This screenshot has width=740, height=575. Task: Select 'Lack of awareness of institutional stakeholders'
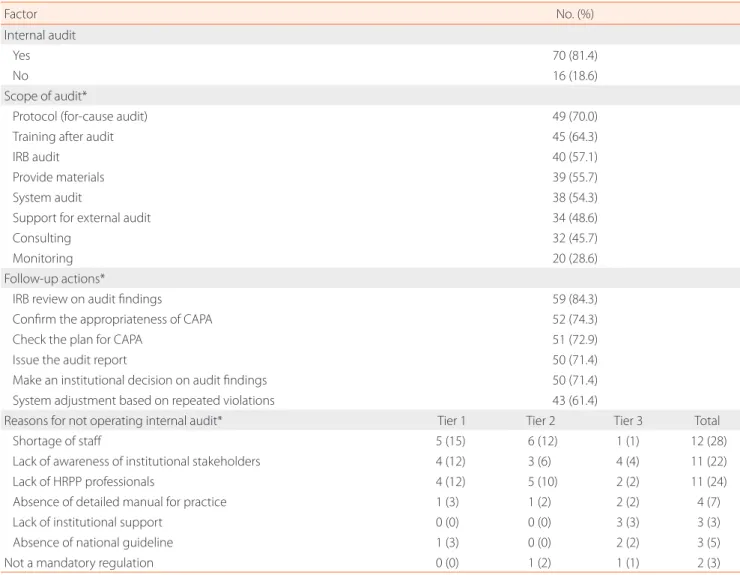click(x=136, y=462)
